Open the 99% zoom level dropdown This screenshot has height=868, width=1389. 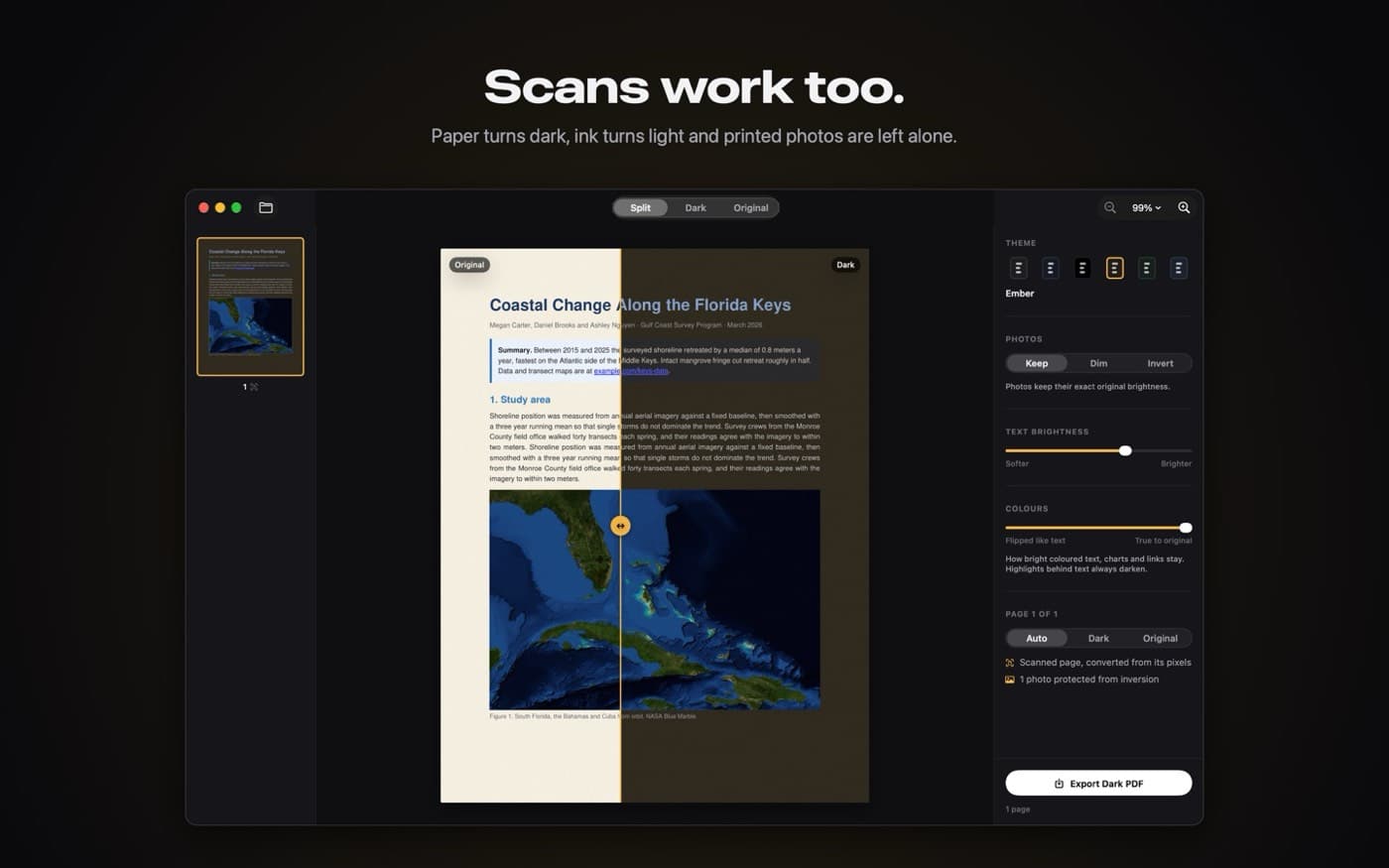[1147, 207]
